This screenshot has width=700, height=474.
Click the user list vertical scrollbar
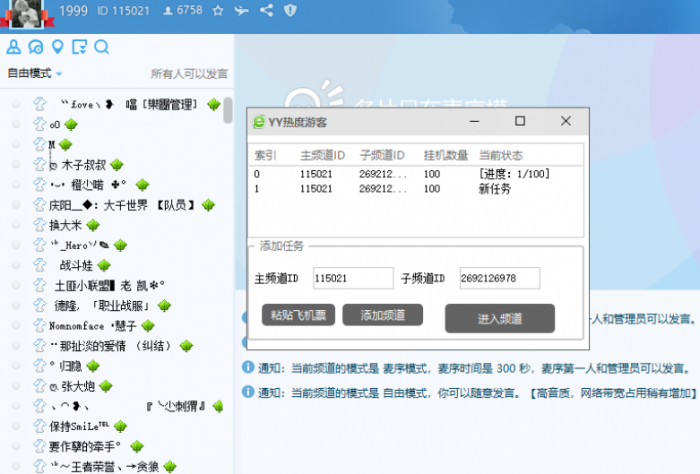pos(228,110)
